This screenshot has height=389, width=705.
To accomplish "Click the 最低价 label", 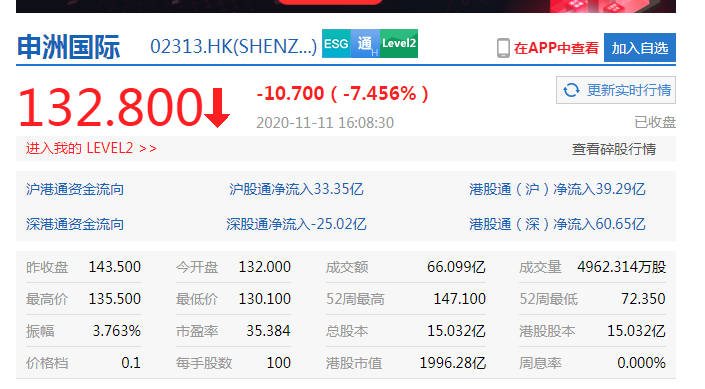I will point(197,300).
